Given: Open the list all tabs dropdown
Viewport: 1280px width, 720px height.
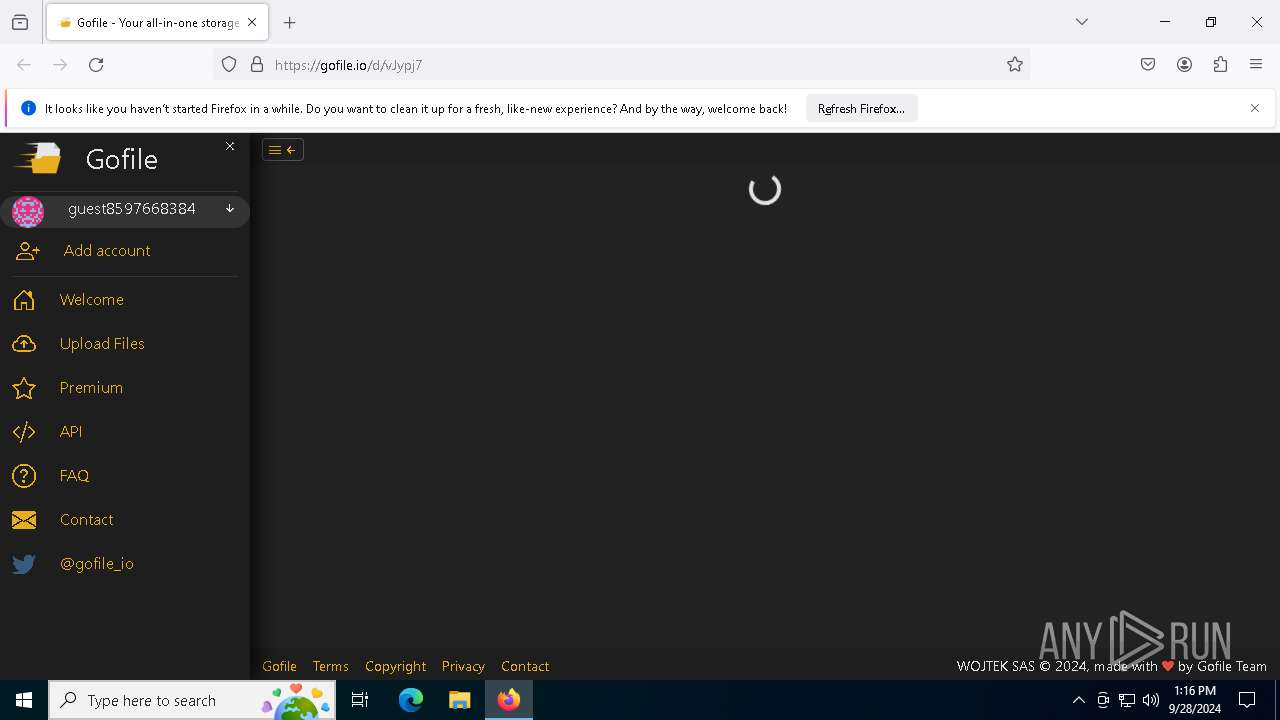Looking at the screenshot, I should click(1082, 22).
